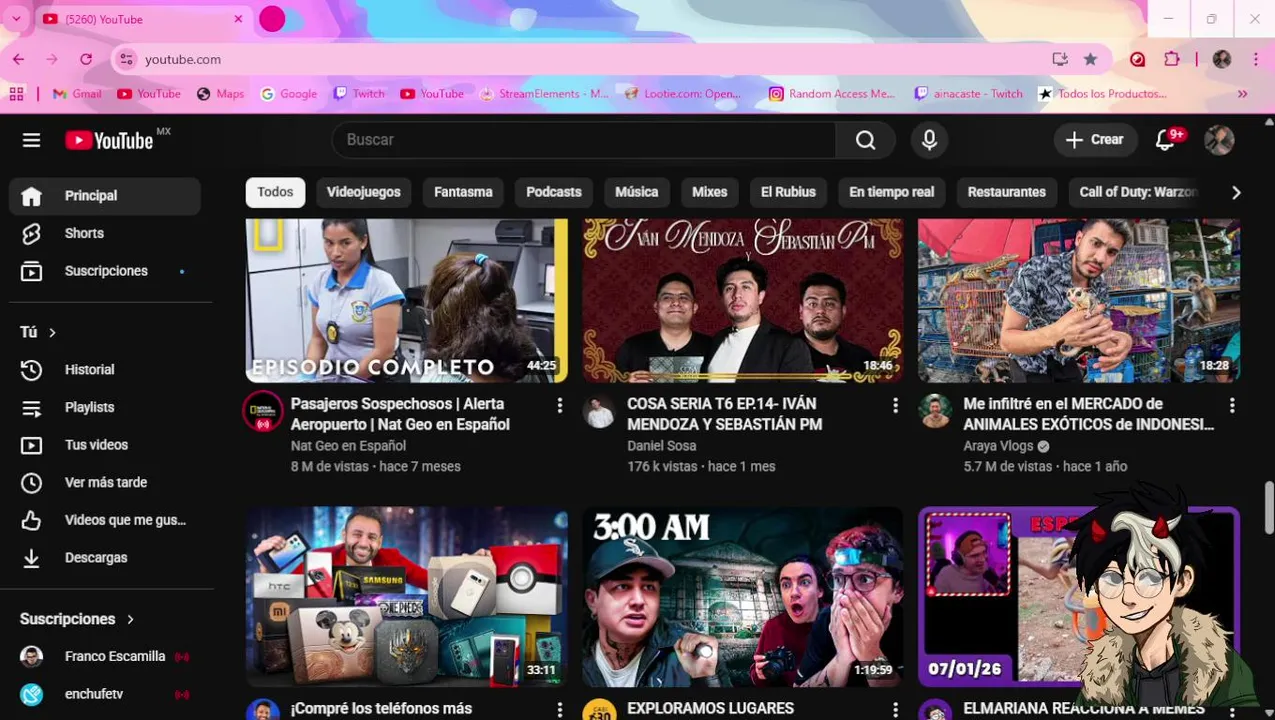Reload the page in Chrome

(x=86, y=59)
